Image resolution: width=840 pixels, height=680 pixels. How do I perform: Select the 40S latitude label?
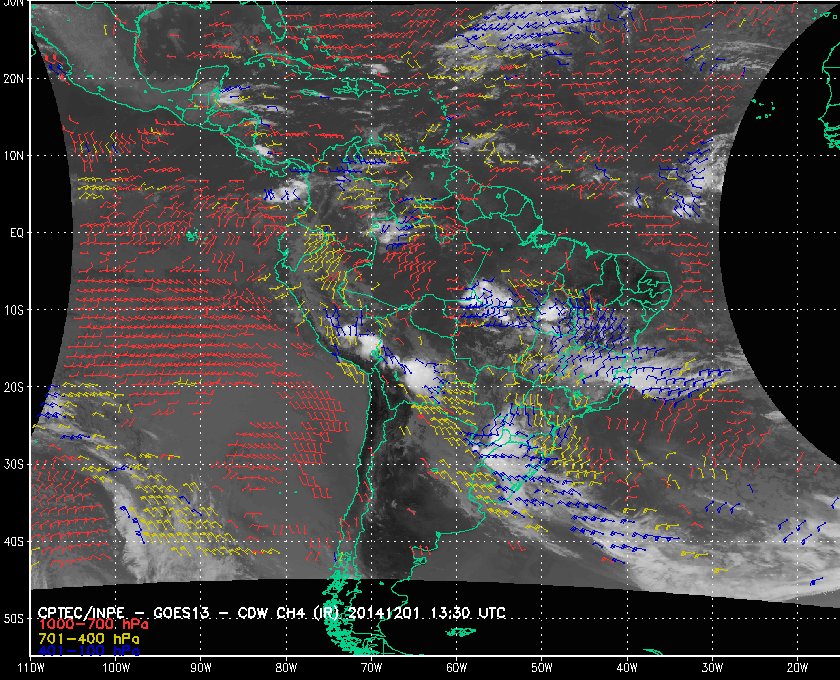14,542
